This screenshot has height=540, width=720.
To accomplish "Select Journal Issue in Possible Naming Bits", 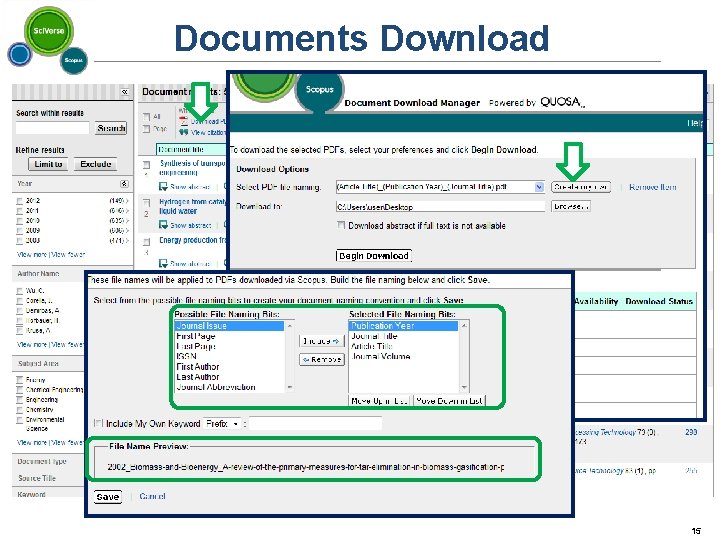I will click(x=230, y=326).
